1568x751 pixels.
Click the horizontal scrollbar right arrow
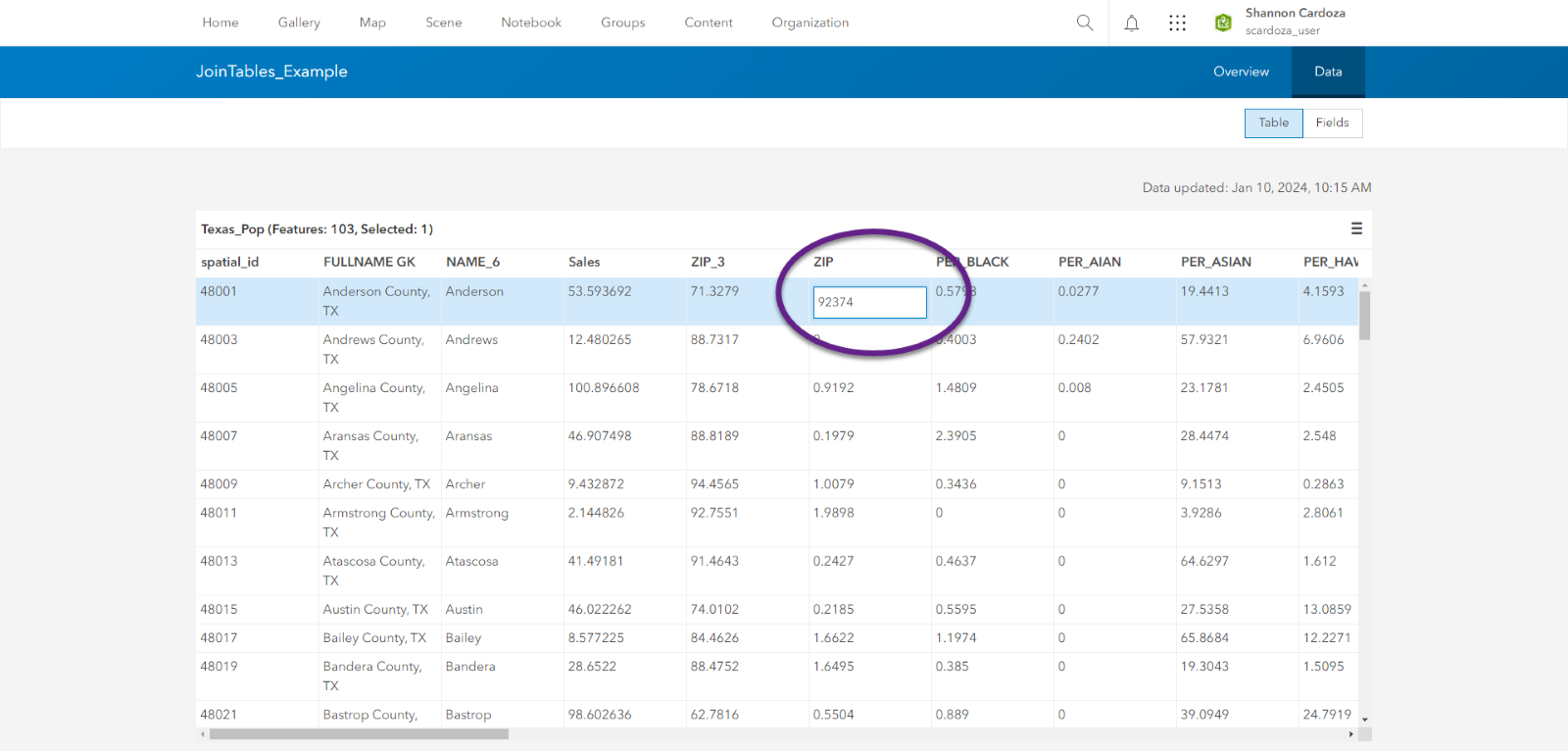(x=1351, y=734)
